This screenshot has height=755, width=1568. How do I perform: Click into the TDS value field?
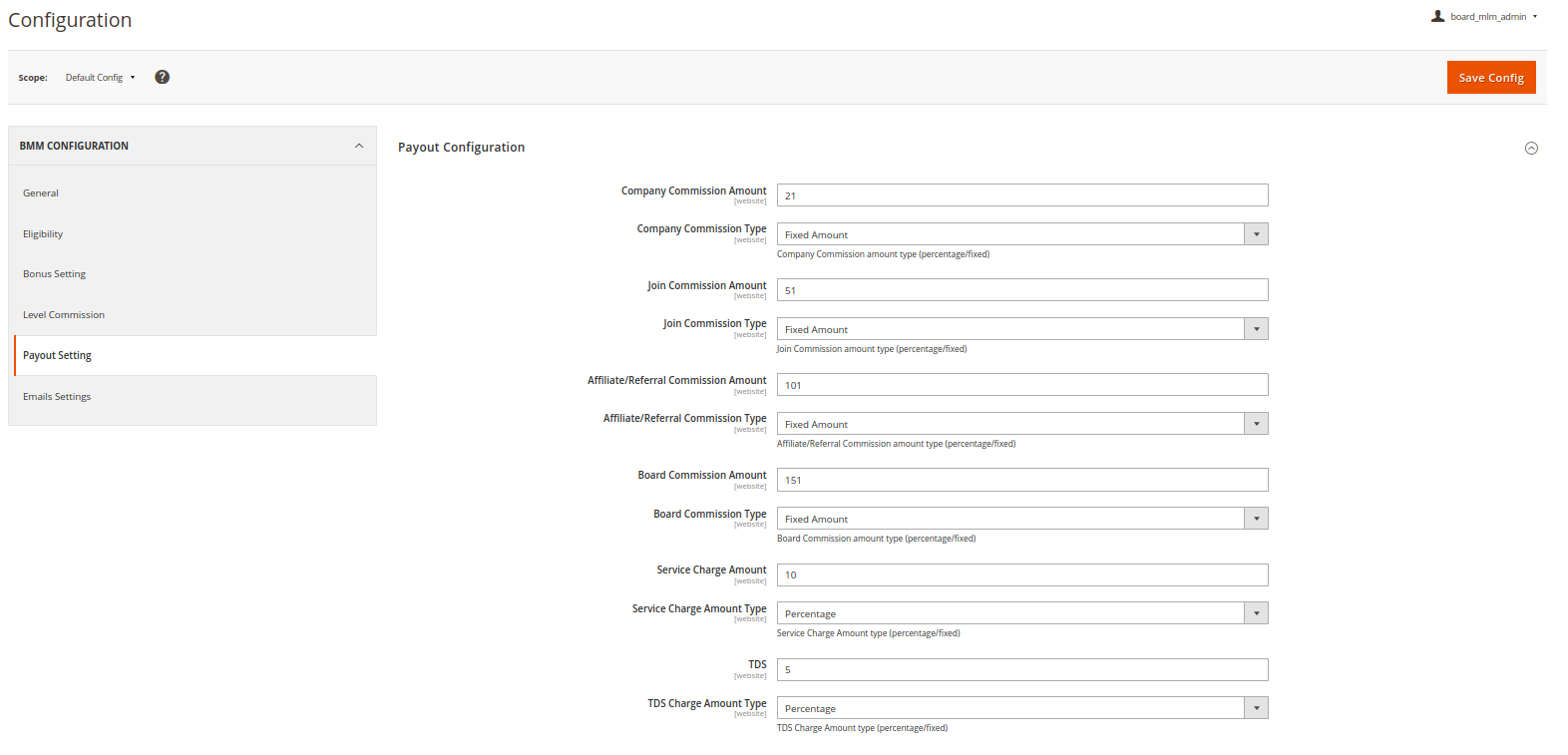click(1021, 669)
